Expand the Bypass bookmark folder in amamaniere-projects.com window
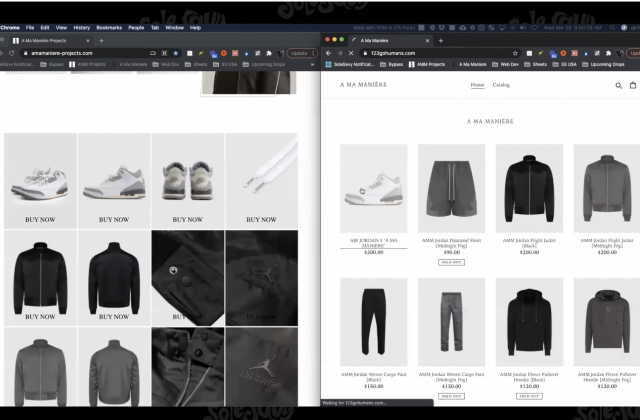This screenshot has width=640, height=420. [52, 64]
